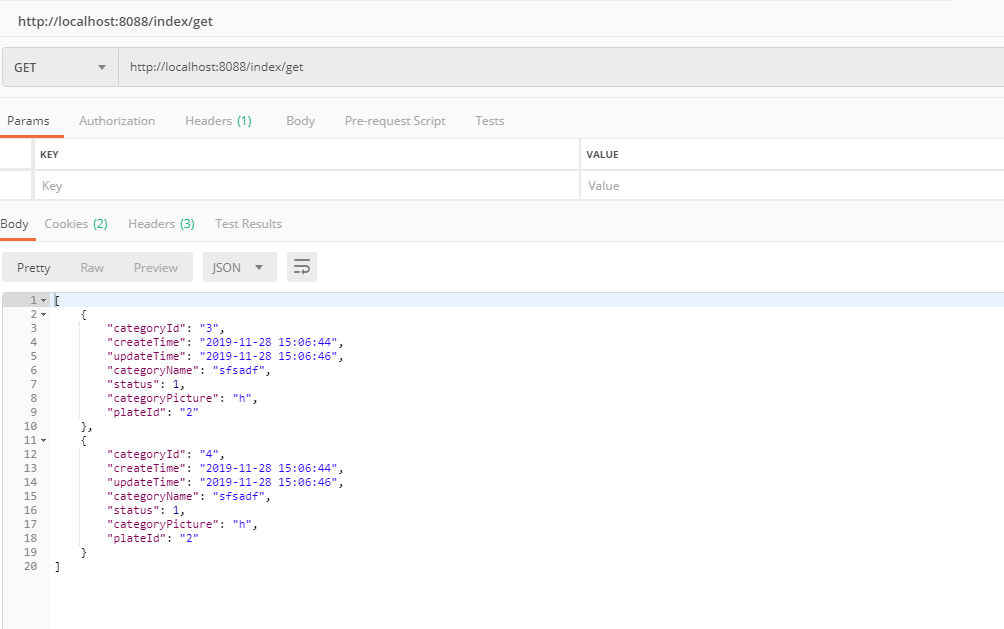Image resolution: width=1004 pixels, height=629 pixels.
Task: Click the "plateId" entry on line 18
Action: coord(153,539)
